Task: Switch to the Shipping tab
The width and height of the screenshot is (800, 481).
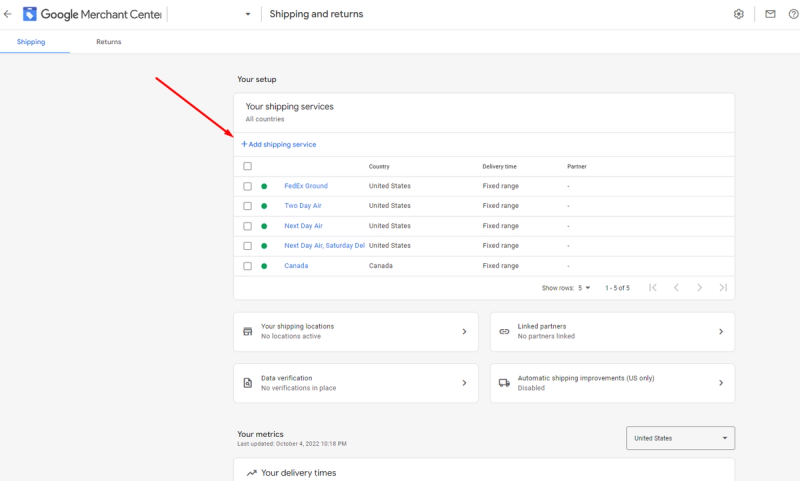Action: [x=31, y=42]
